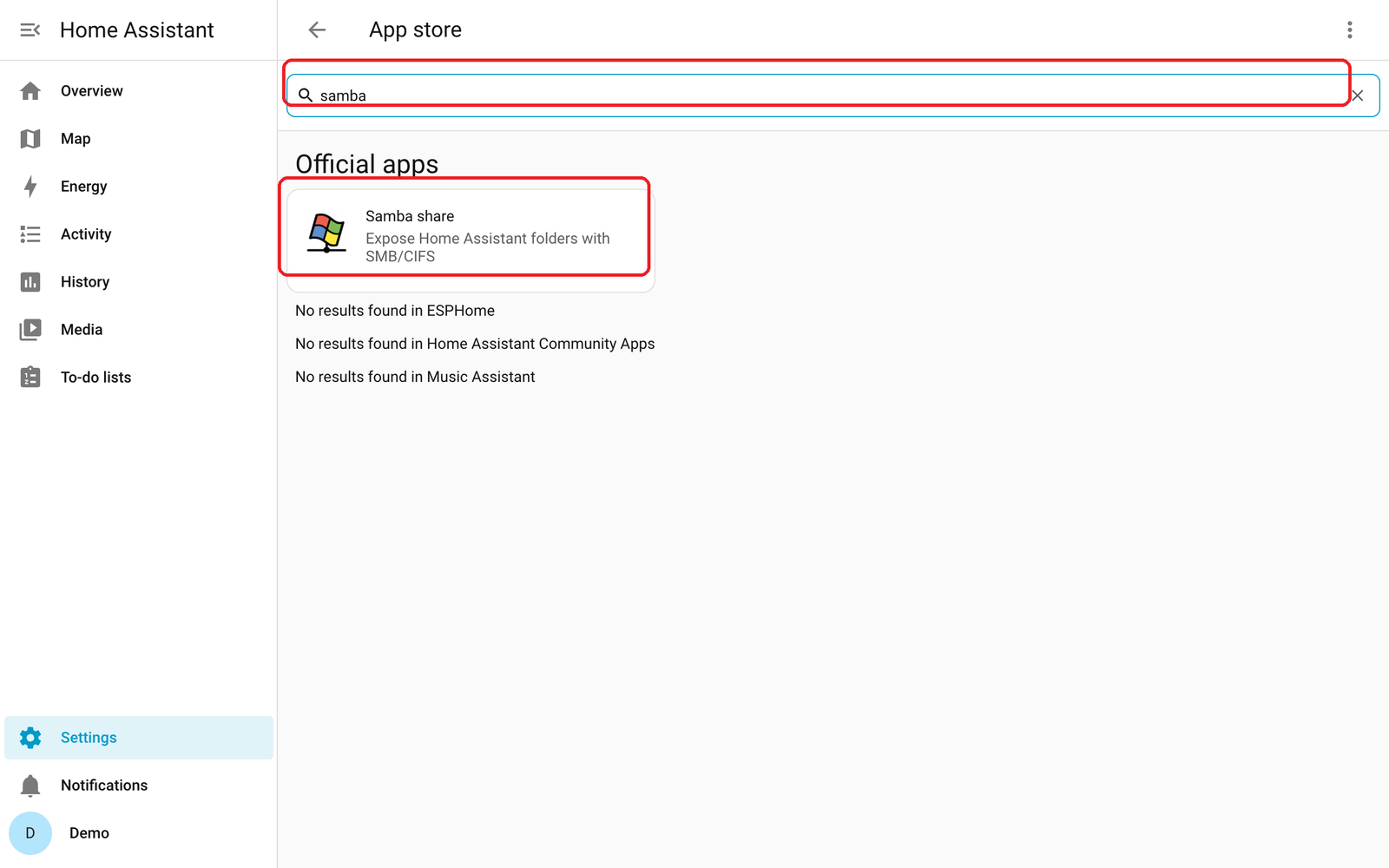Click the Notifications bell icon
Screen dimensions: 1389x868
[x=30, y=786]
